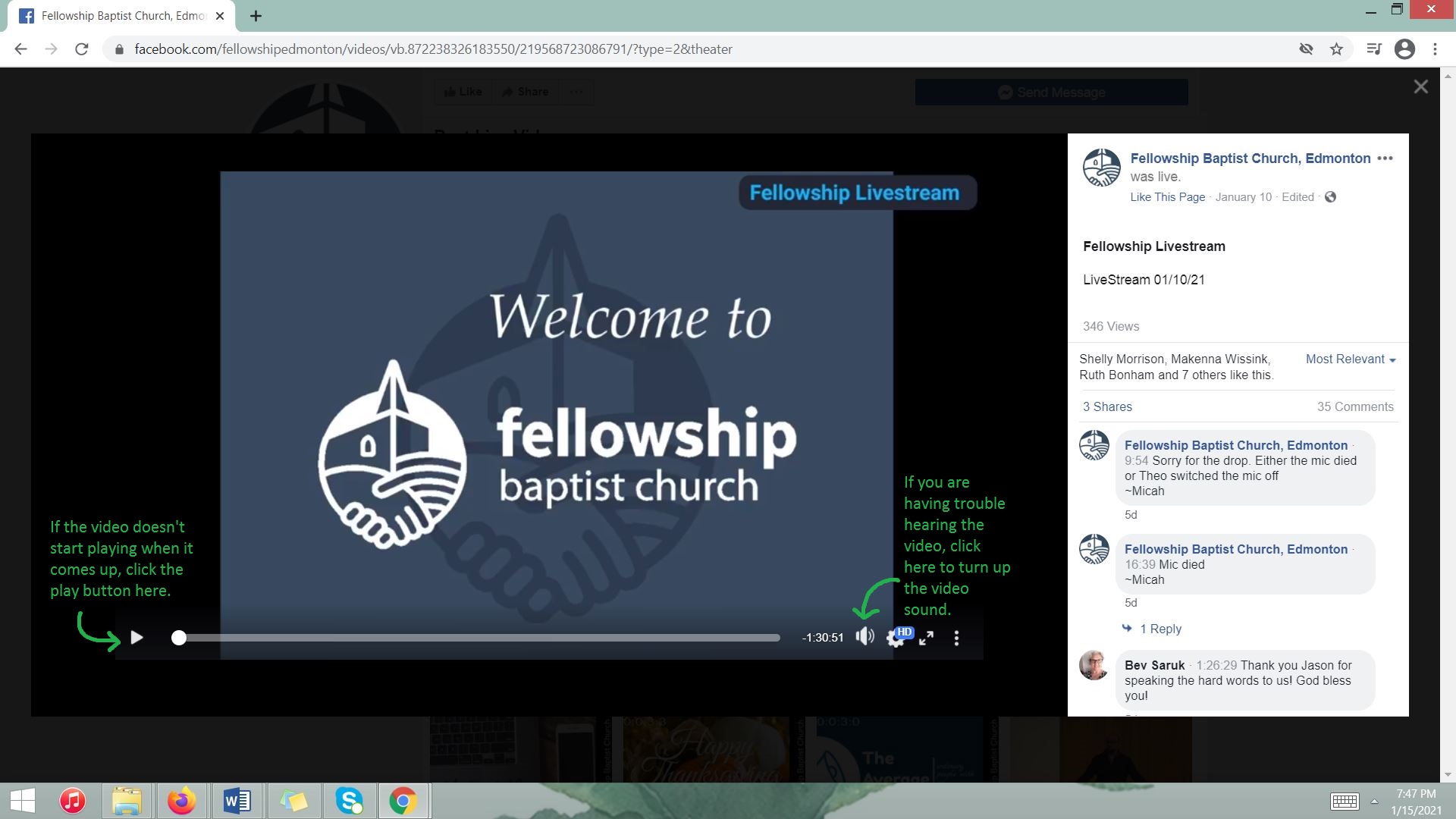View the Edited history link
Image resolution: width=1456 pixels, height=819 pixels.
click(1298, 197)
